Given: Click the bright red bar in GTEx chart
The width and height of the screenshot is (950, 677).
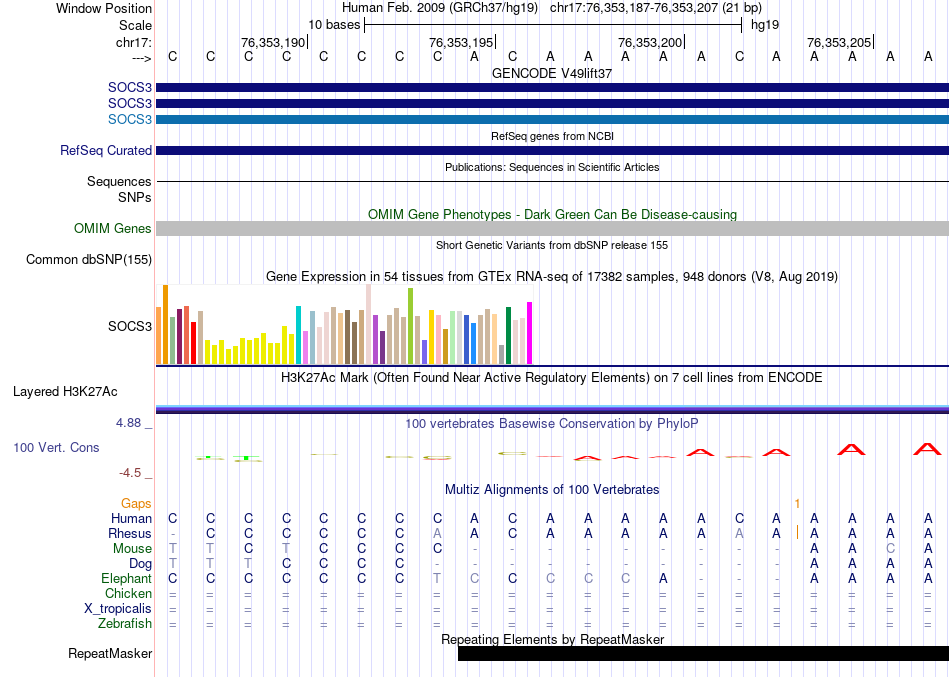Looking at the screenshot, I should (193, 343).
